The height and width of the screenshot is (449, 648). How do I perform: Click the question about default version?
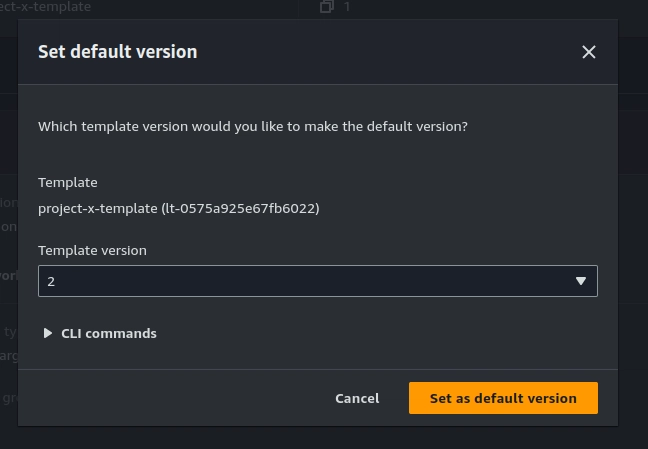tap(253, 127)
